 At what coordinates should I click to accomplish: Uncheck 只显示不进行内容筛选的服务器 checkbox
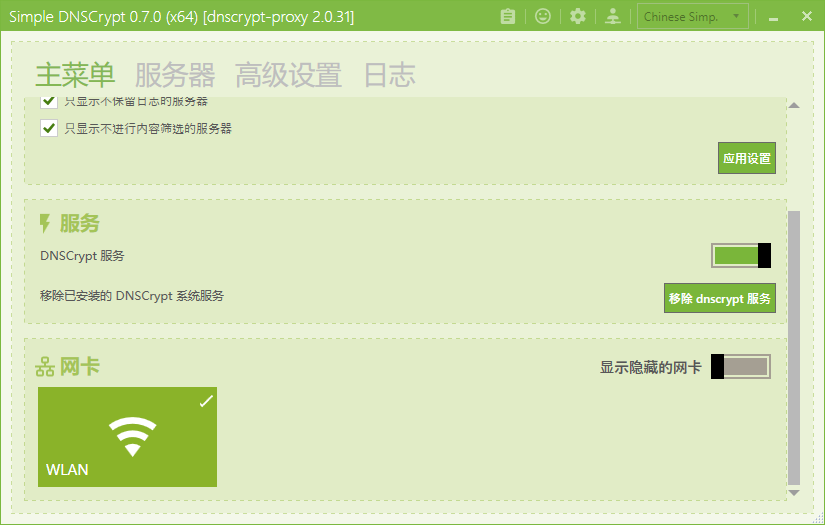point(49,128)
